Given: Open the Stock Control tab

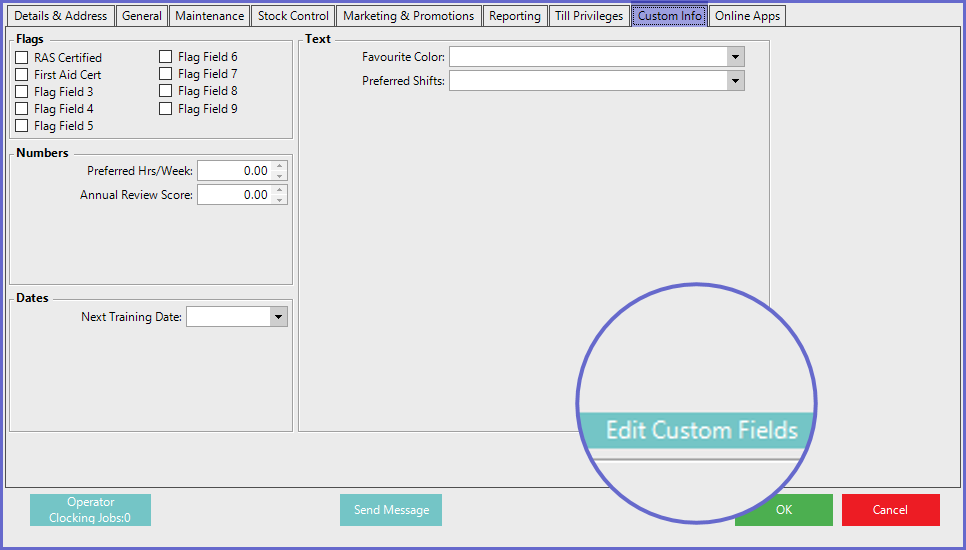Looking at the screenshot, I should point(293,16).
